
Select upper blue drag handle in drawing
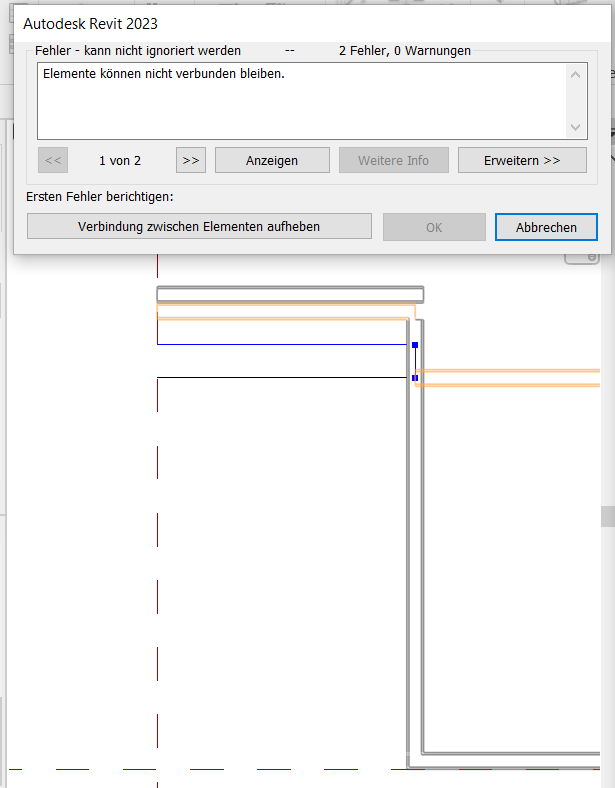(x=415, y=345)
